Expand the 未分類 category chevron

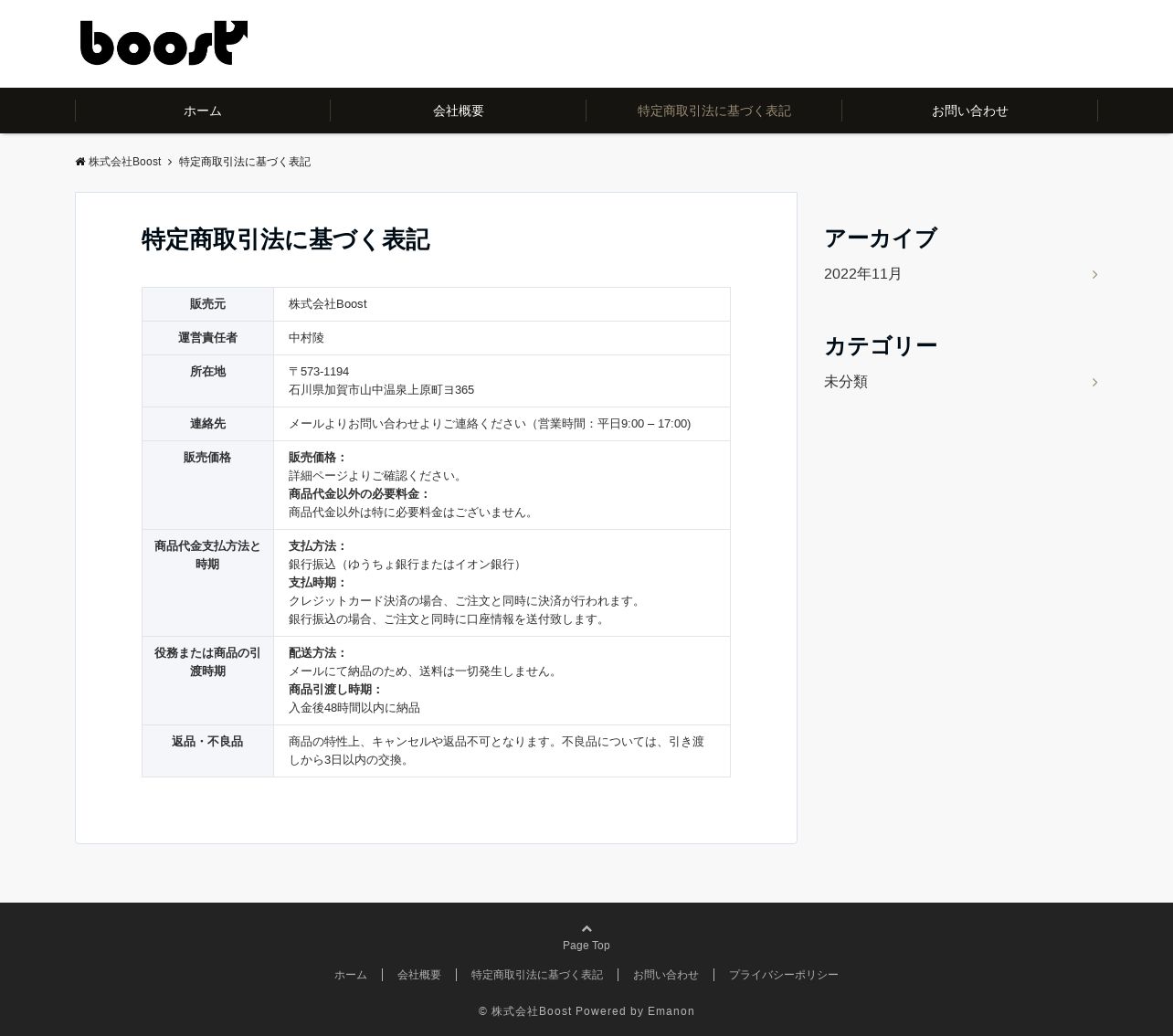(x=1094, y=382)
